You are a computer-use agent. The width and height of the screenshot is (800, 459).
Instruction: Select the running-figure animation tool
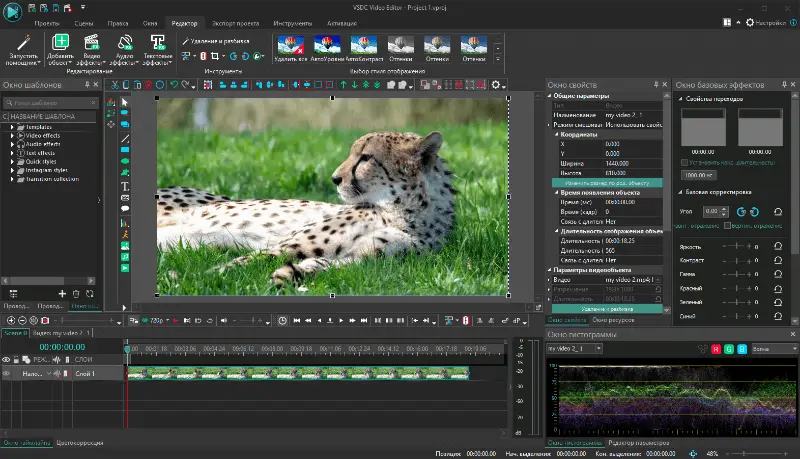(125, 235)
